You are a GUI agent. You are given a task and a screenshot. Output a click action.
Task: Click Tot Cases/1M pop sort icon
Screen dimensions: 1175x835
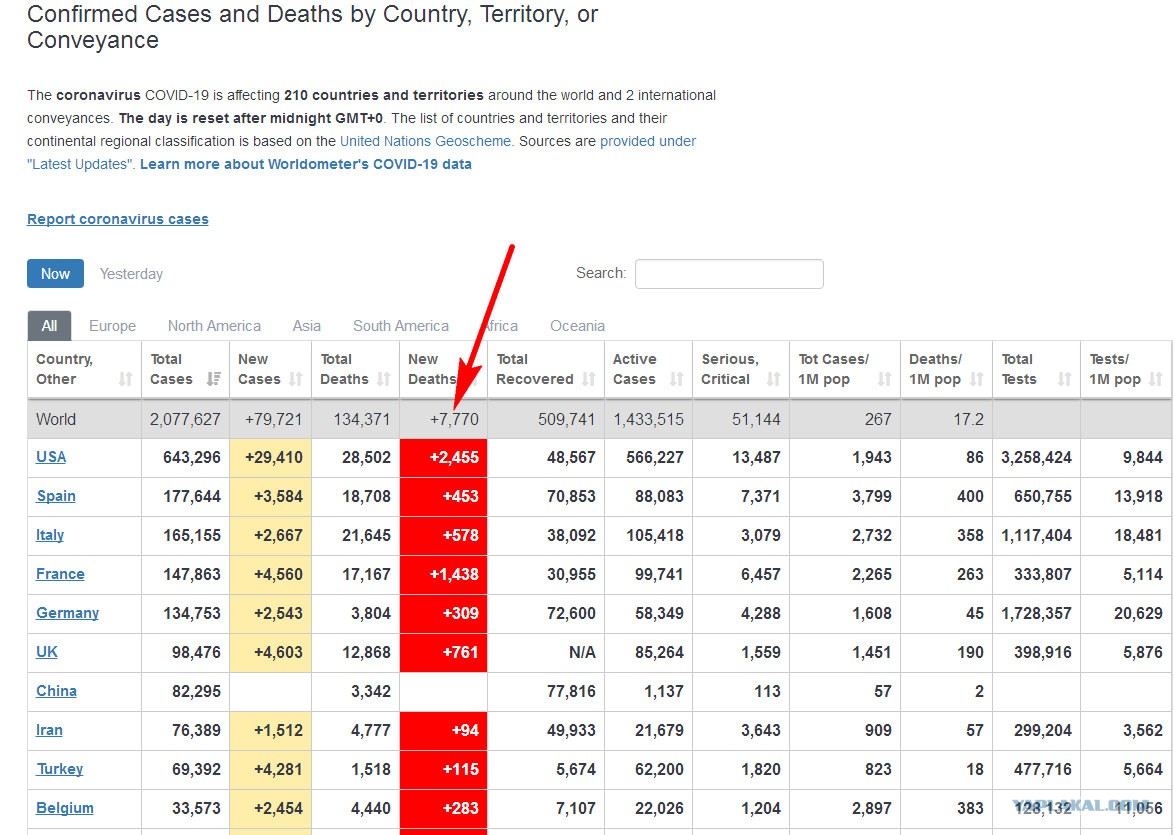coord(884,379)
